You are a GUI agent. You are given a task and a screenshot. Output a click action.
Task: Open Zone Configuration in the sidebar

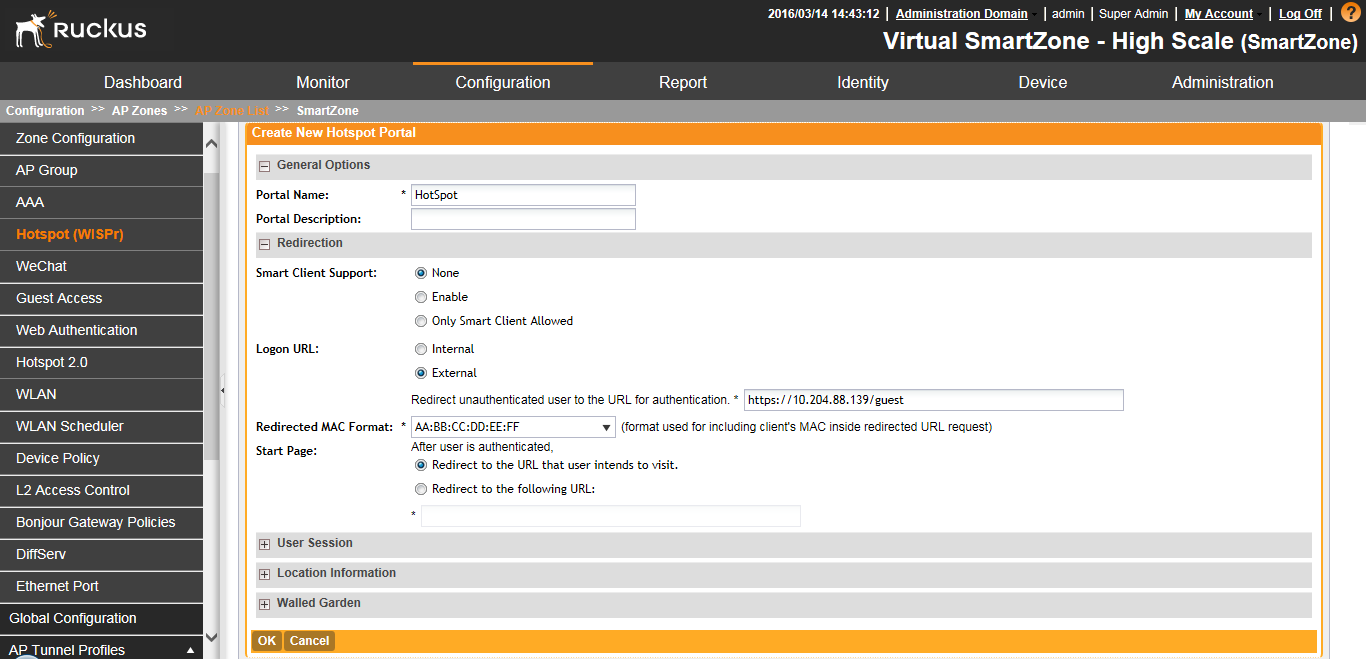[101, 139]
